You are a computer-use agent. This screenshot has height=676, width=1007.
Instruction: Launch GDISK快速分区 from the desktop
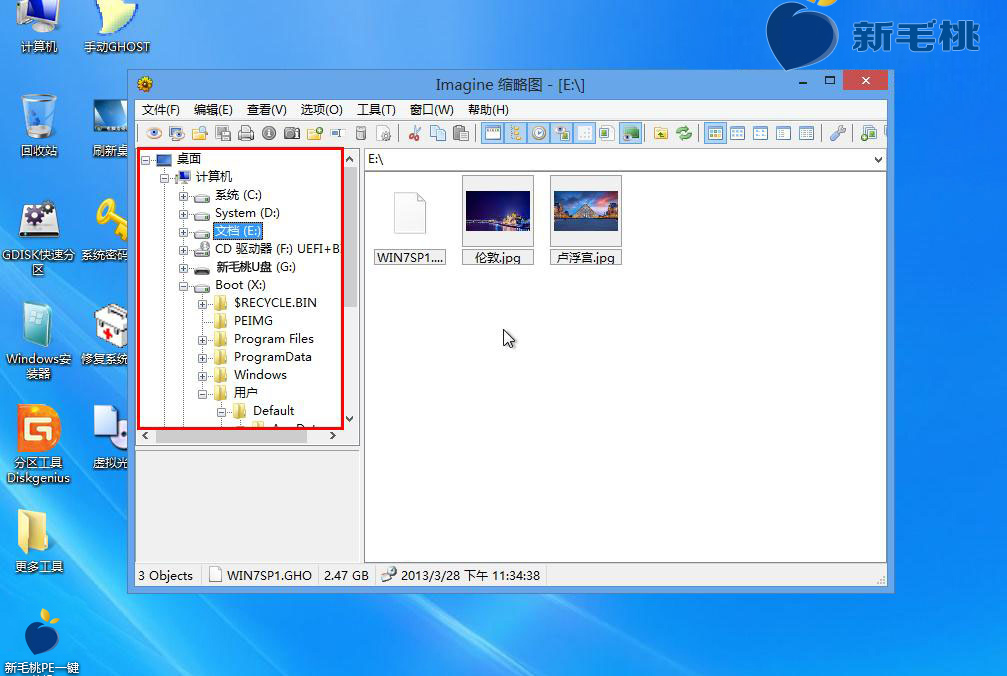(39, 239)
